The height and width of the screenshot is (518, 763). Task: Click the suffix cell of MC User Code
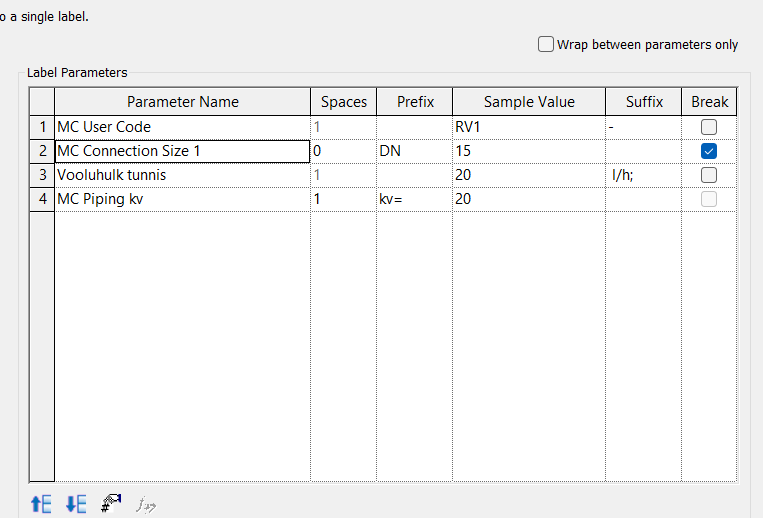(644, 127)
